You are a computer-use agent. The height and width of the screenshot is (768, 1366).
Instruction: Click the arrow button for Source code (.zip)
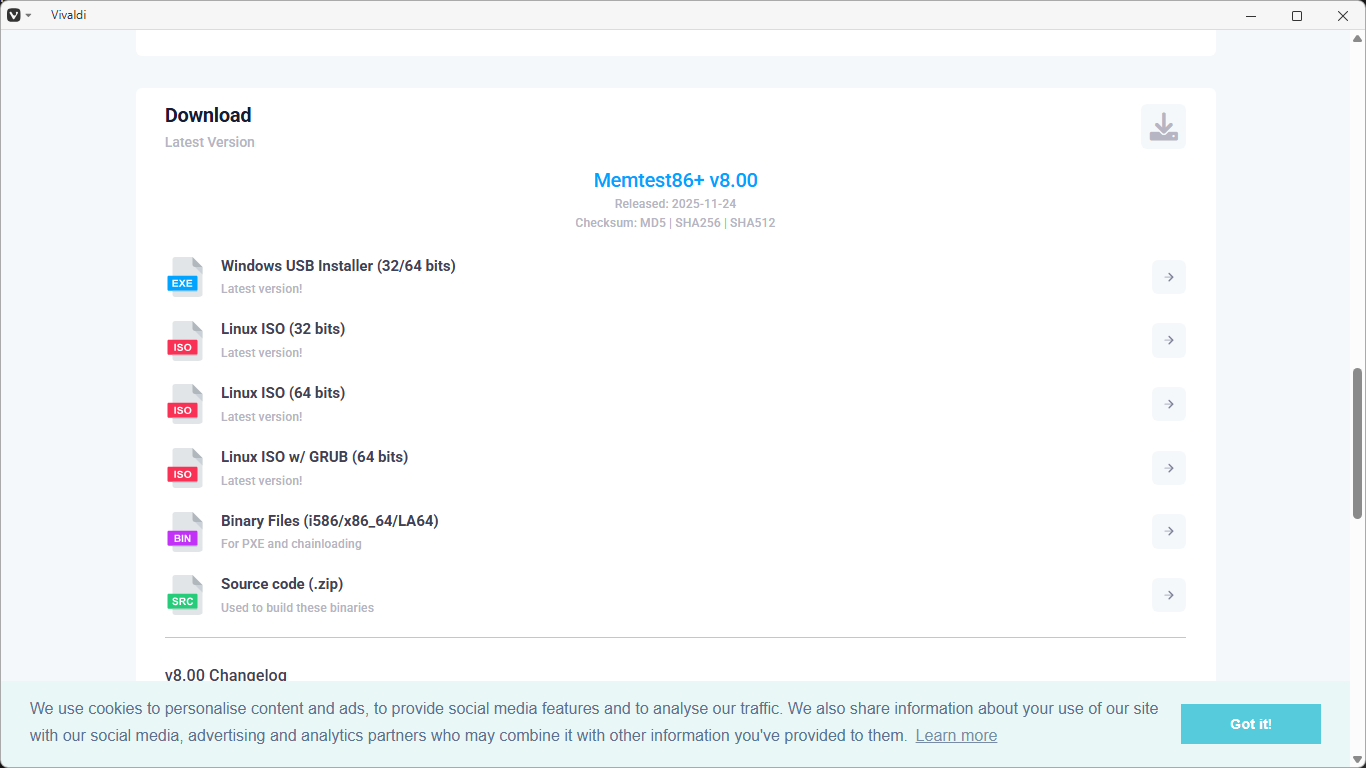click(x=1168, y=595)
